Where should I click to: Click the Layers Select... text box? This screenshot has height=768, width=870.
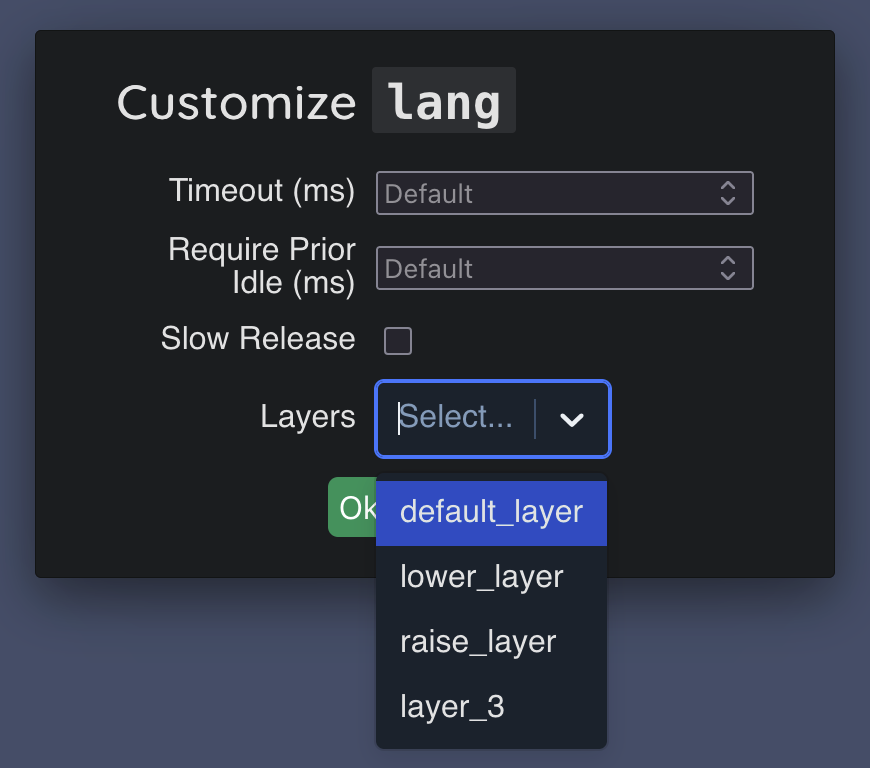456,418
